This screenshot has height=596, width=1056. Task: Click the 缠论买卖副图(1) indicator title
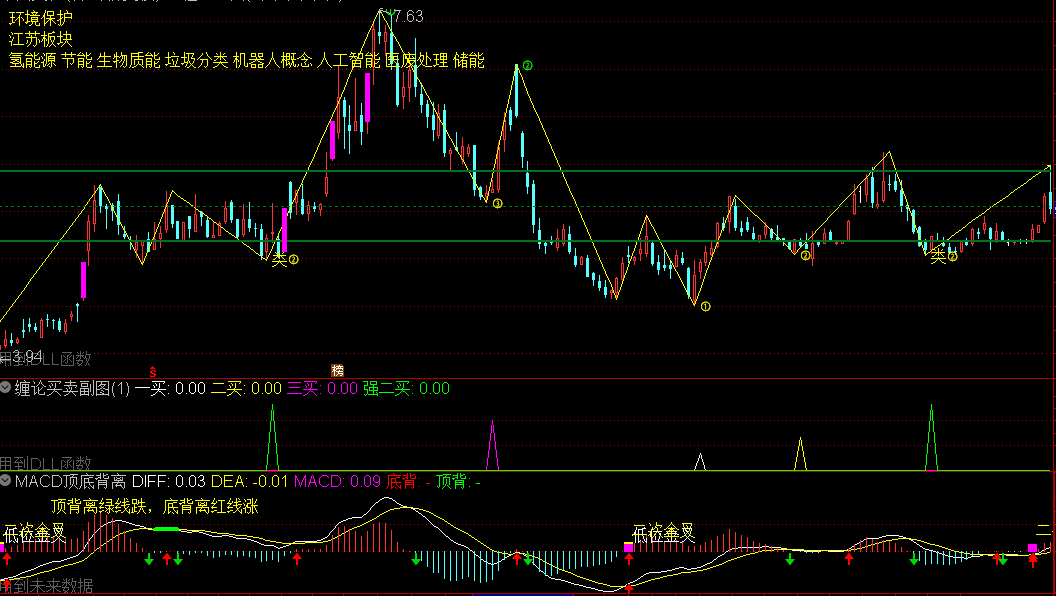coord(72,388)
